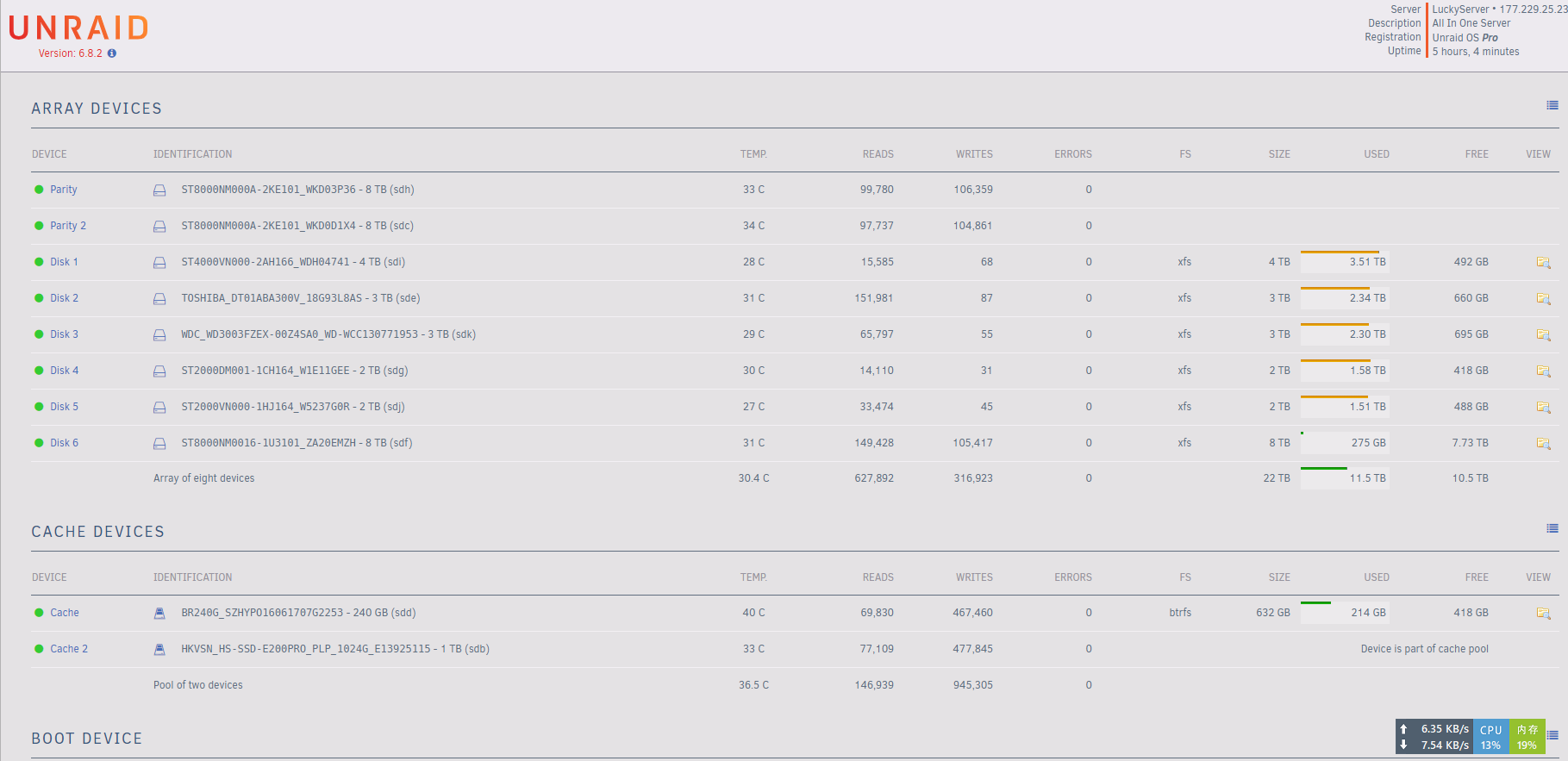Click the Cache green status indicator
The height and width of the screenshot is (761, 1568).
coord(39,613)
